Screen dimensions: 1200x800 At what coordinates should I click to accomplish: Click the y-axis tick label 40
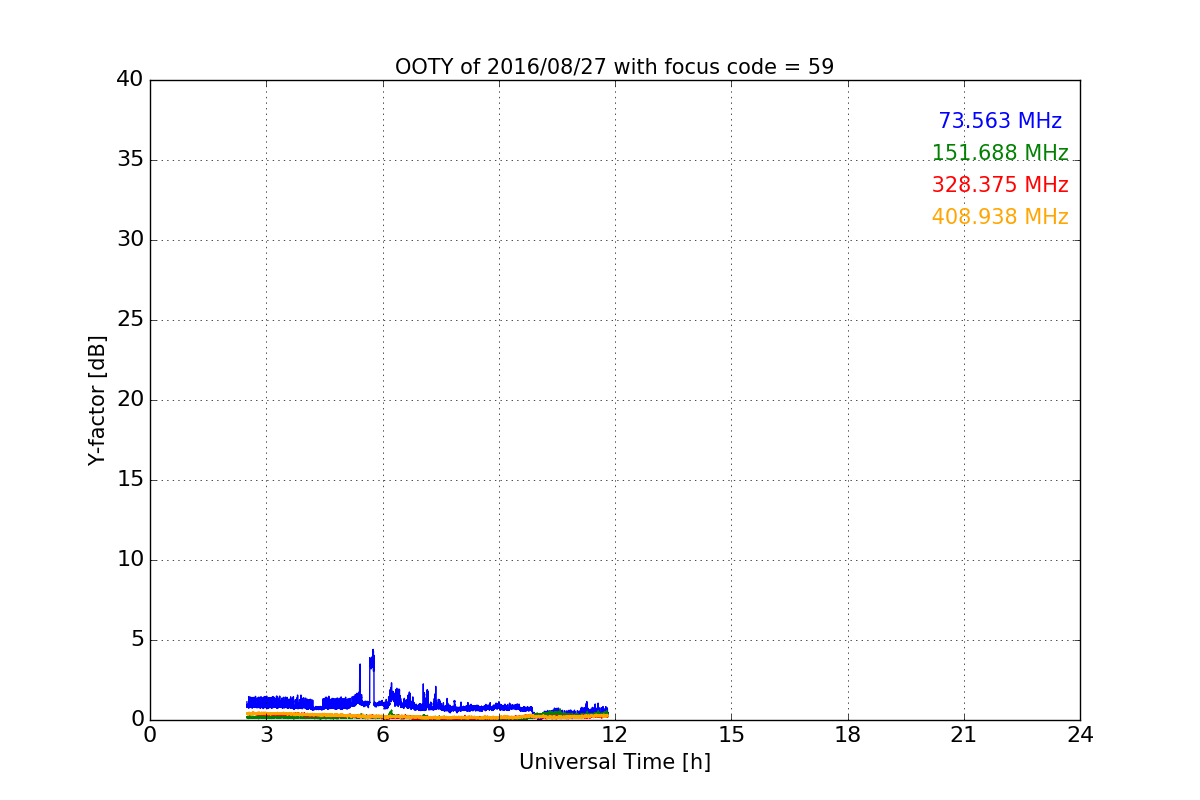130,80
